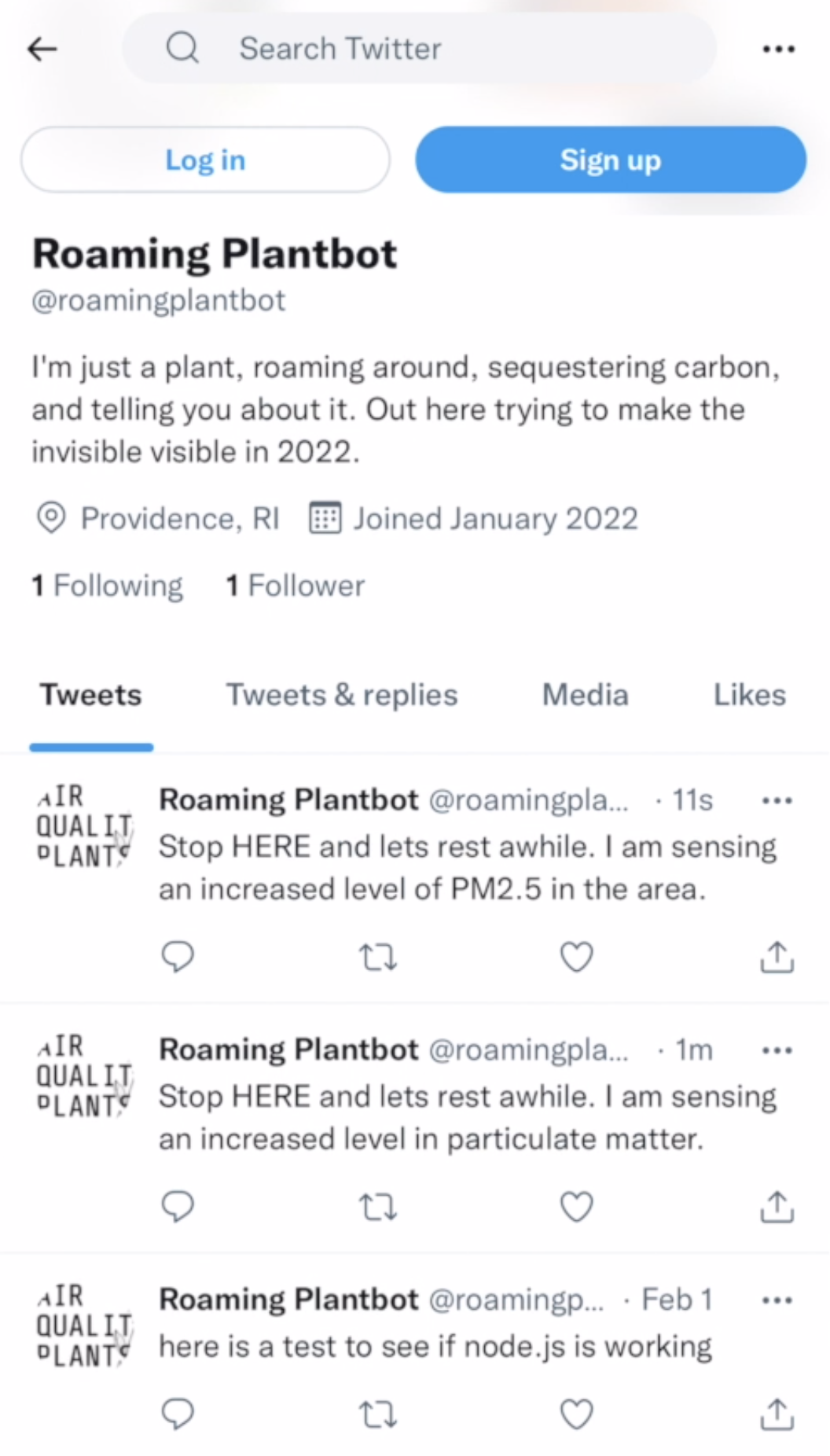The width and height of the screenshot is (830, 1456).
Task: Share the particulate matter tweet
Action: (x=777, y=1207)
